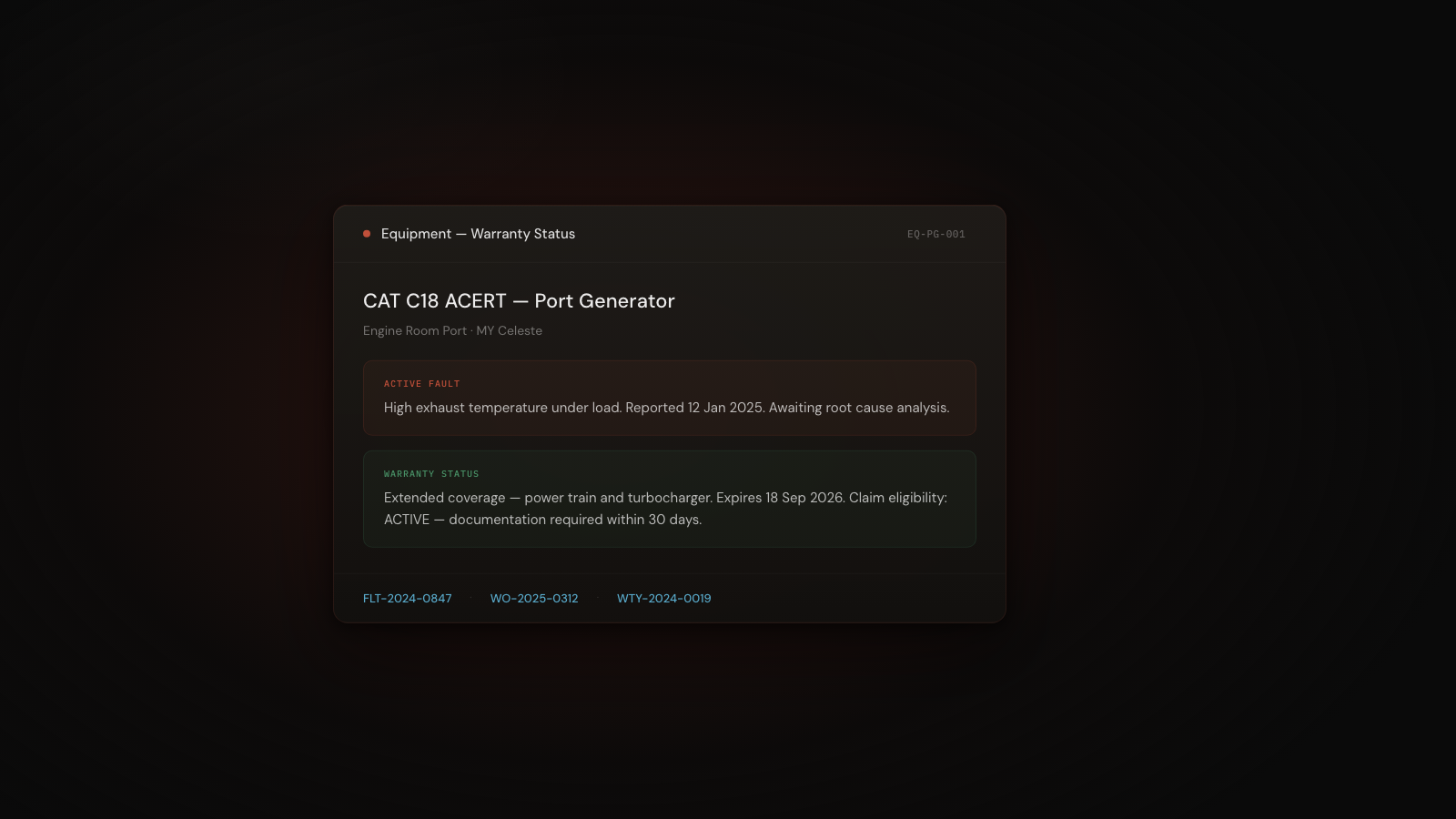
Task: Click the Awaiting root cause analysis text
Action: tap(859, 408)
